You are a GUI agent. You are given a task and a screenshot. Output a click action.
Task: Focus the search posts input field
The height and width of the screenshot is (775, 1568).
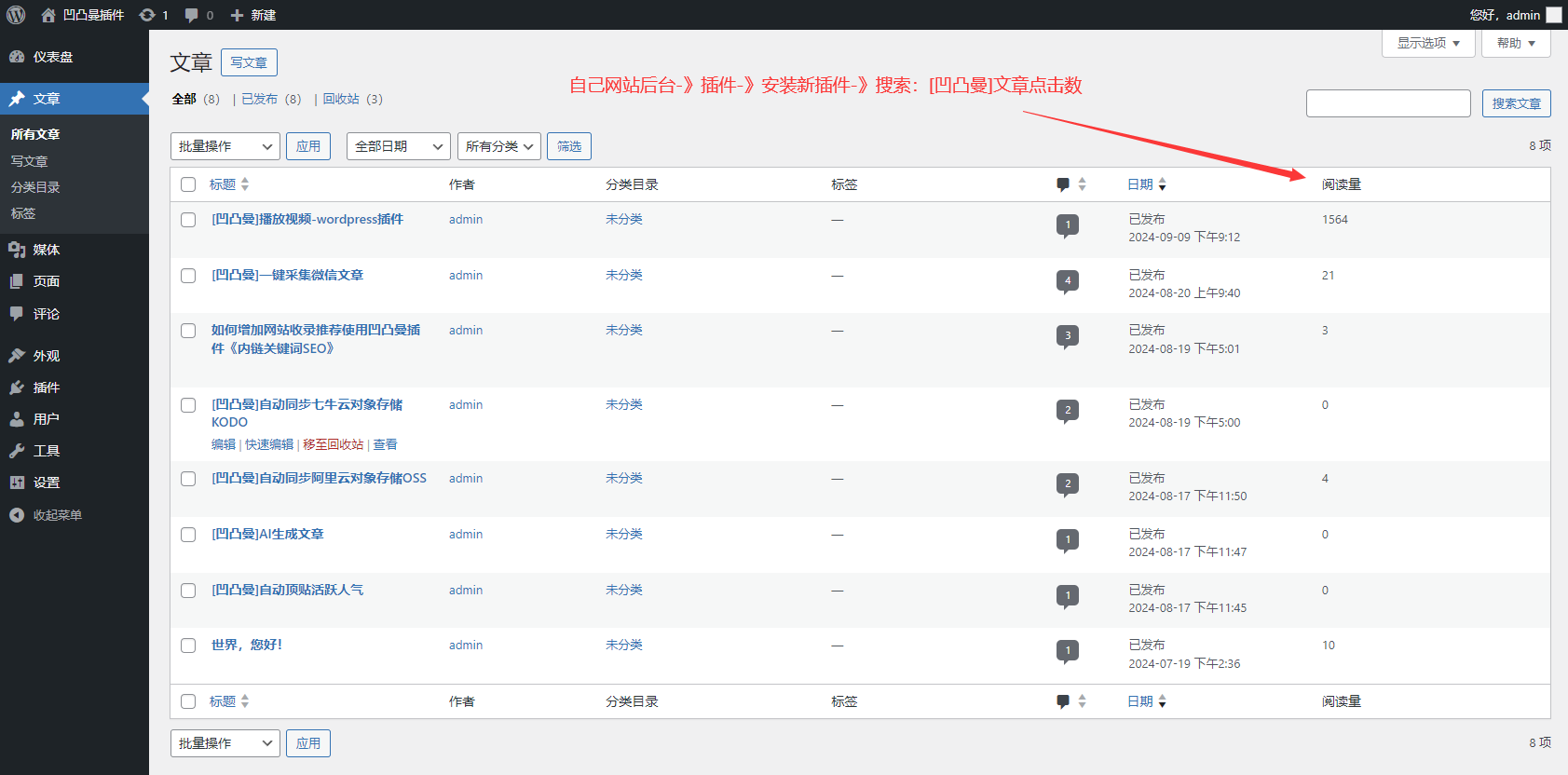(x=1388, y=103)
